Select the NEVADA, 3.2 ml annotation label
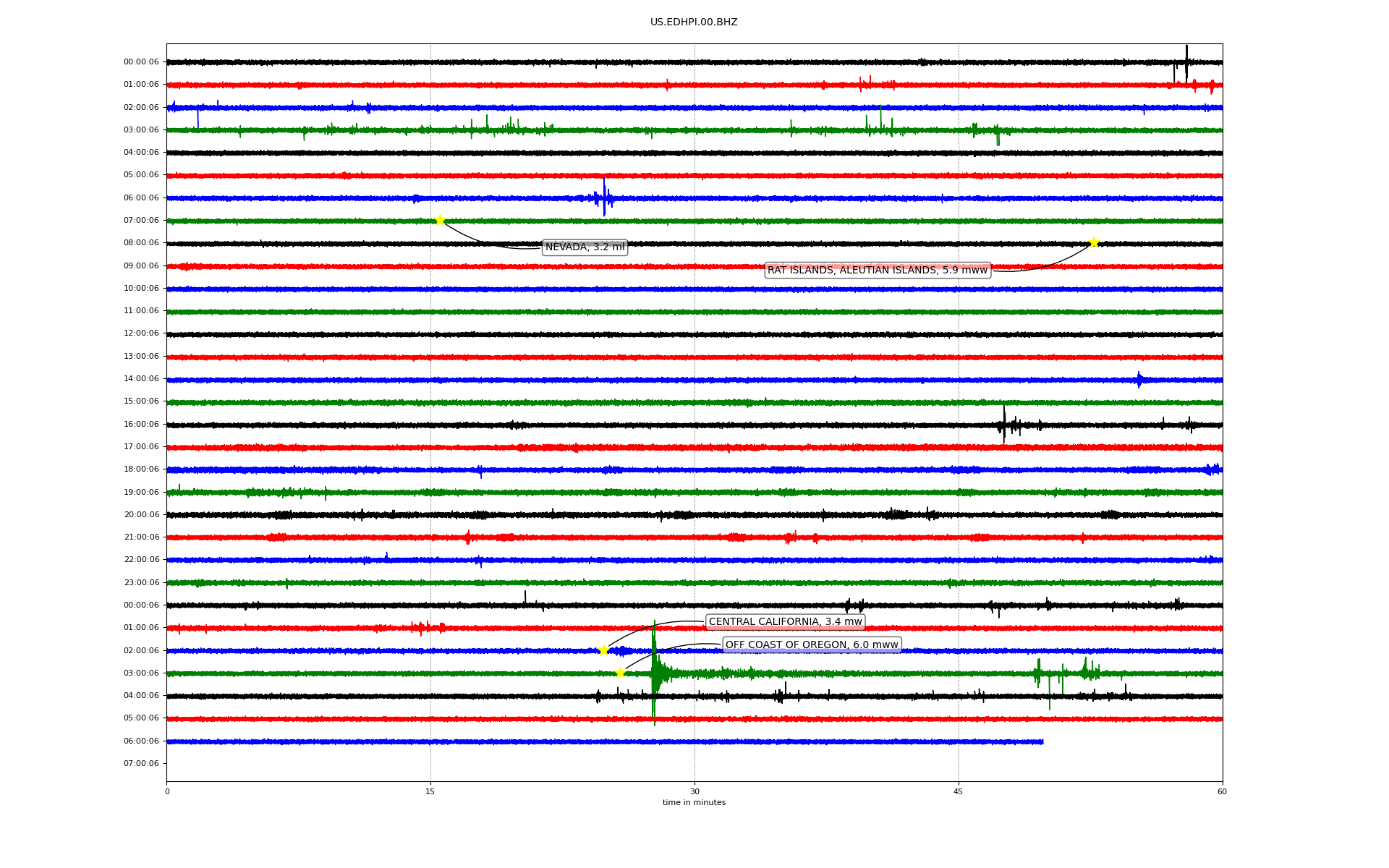Image resolution: width=1389 pixels, height=868 pixels. 585,247
